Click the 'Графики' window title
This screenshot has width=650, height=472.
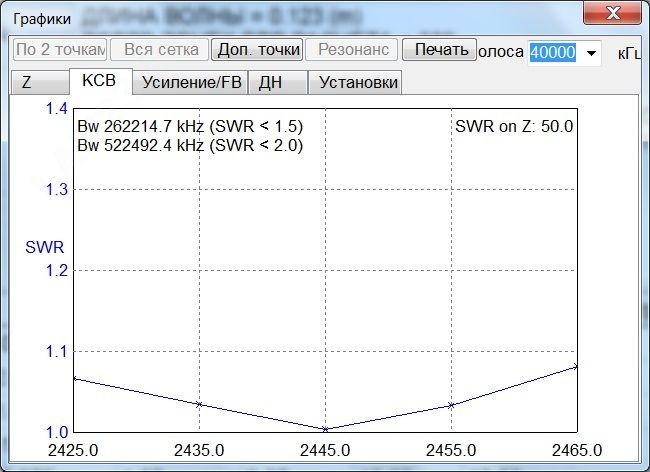42,19
